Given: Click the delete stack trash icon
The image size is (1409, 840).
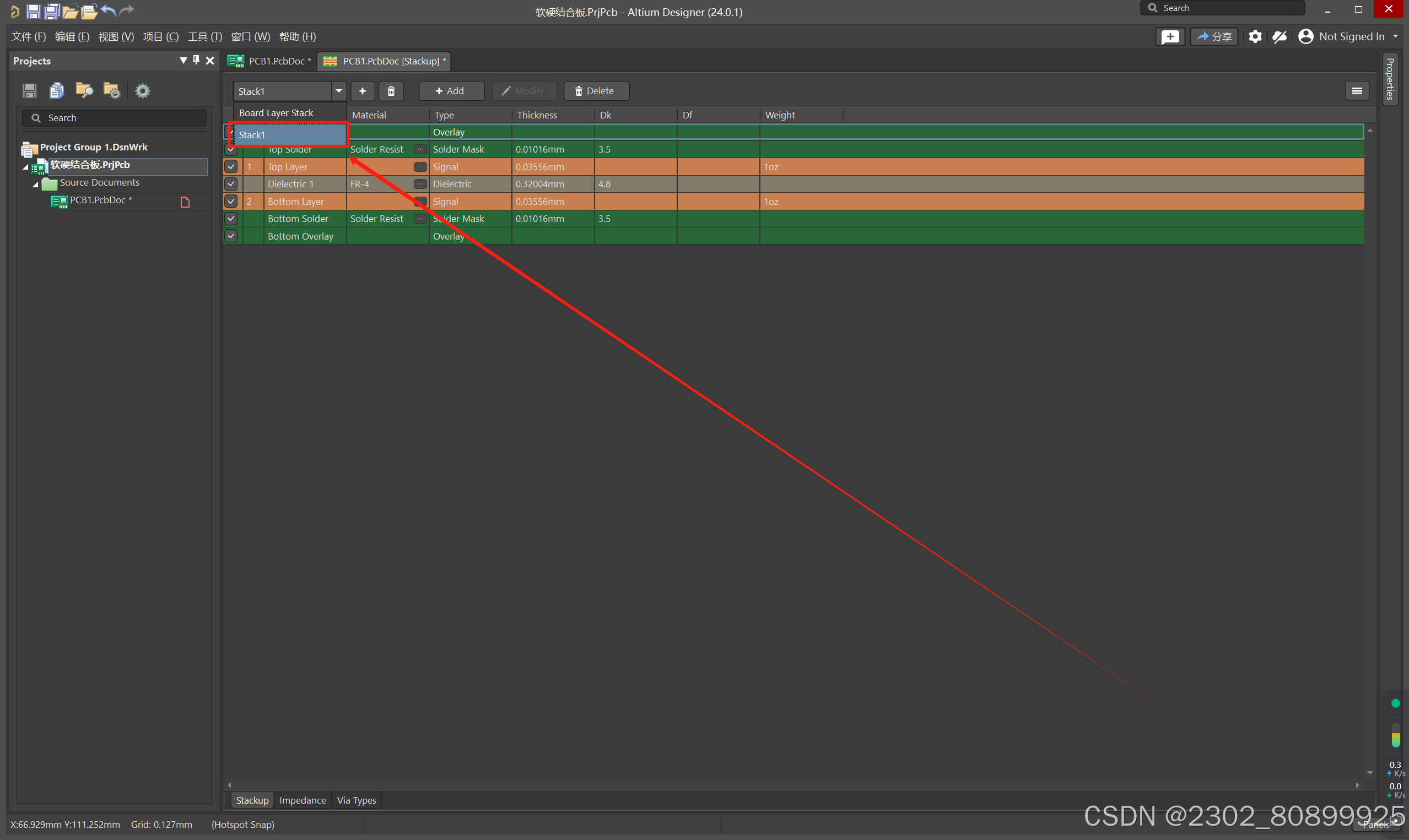Looking at the screenshot, I should pos(391,91).
